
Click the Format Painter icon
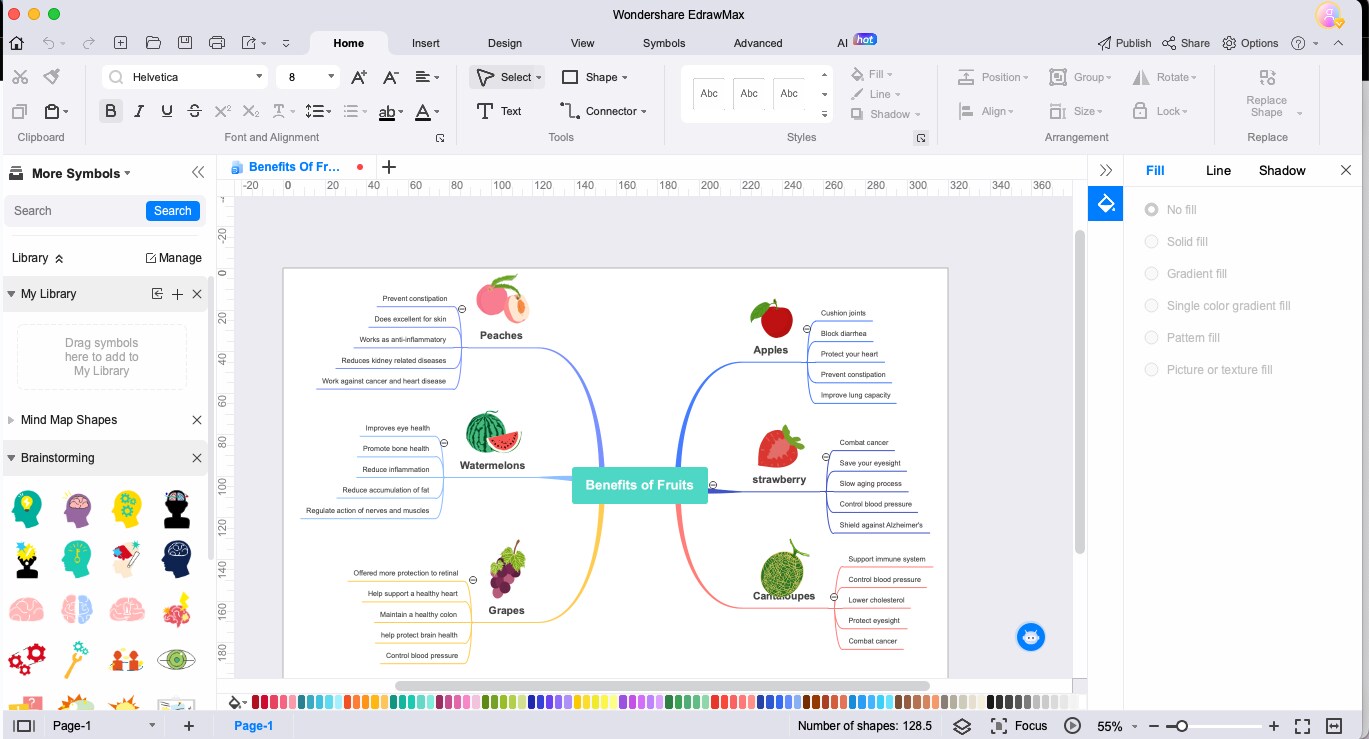(52, 77)
